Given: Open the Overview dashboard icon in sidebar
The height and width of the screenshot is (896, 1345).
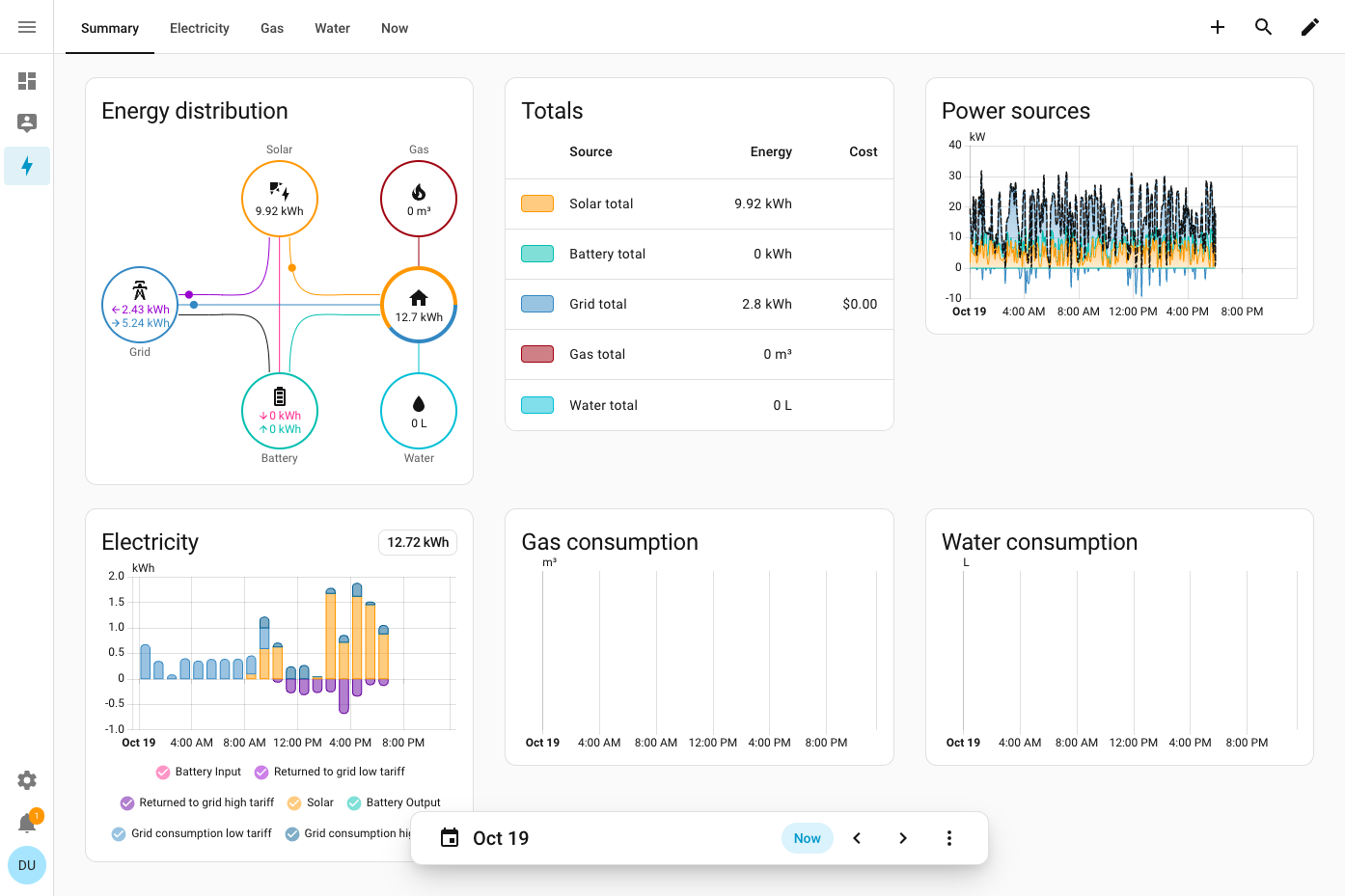Looking at the screenshot, I should click(x=27, y=81).
